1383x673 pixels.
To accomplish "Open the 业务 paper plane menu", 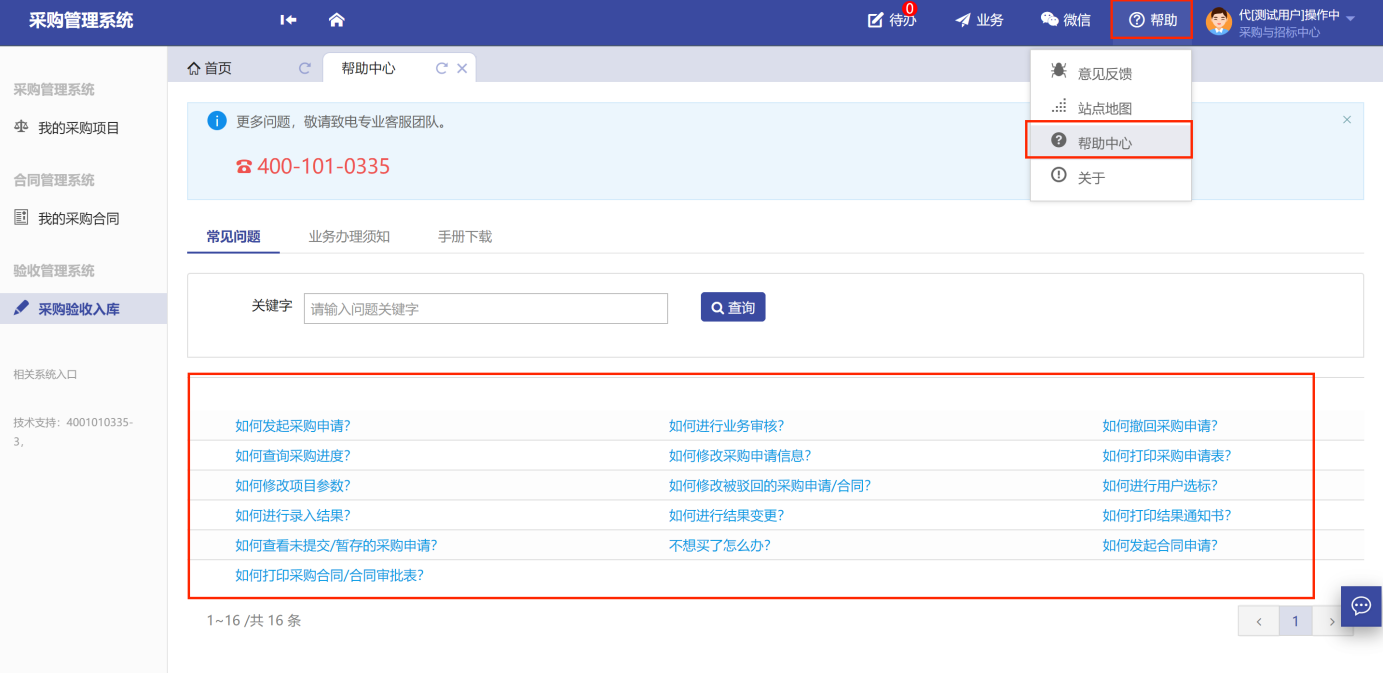I will pyautogui.click(x=979, y=20).
